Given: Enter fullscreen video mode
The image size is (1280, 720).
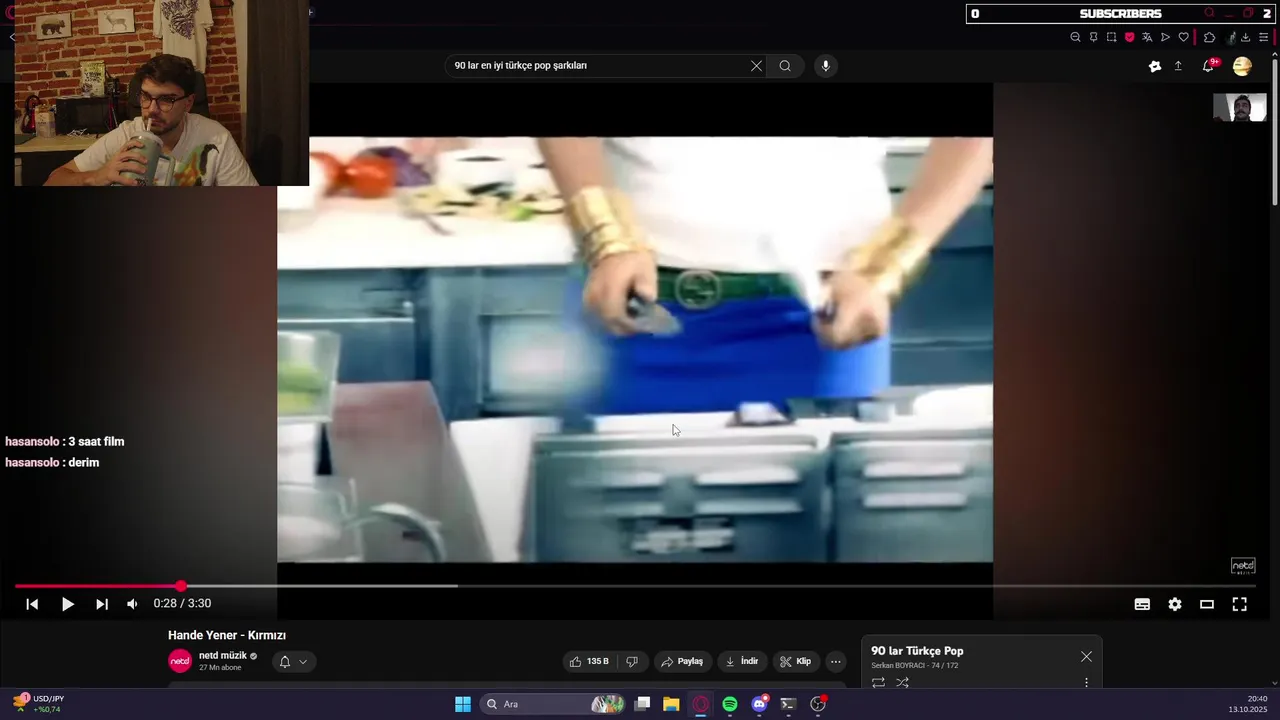Looking at the screenshot, I should coord(1239,604).
